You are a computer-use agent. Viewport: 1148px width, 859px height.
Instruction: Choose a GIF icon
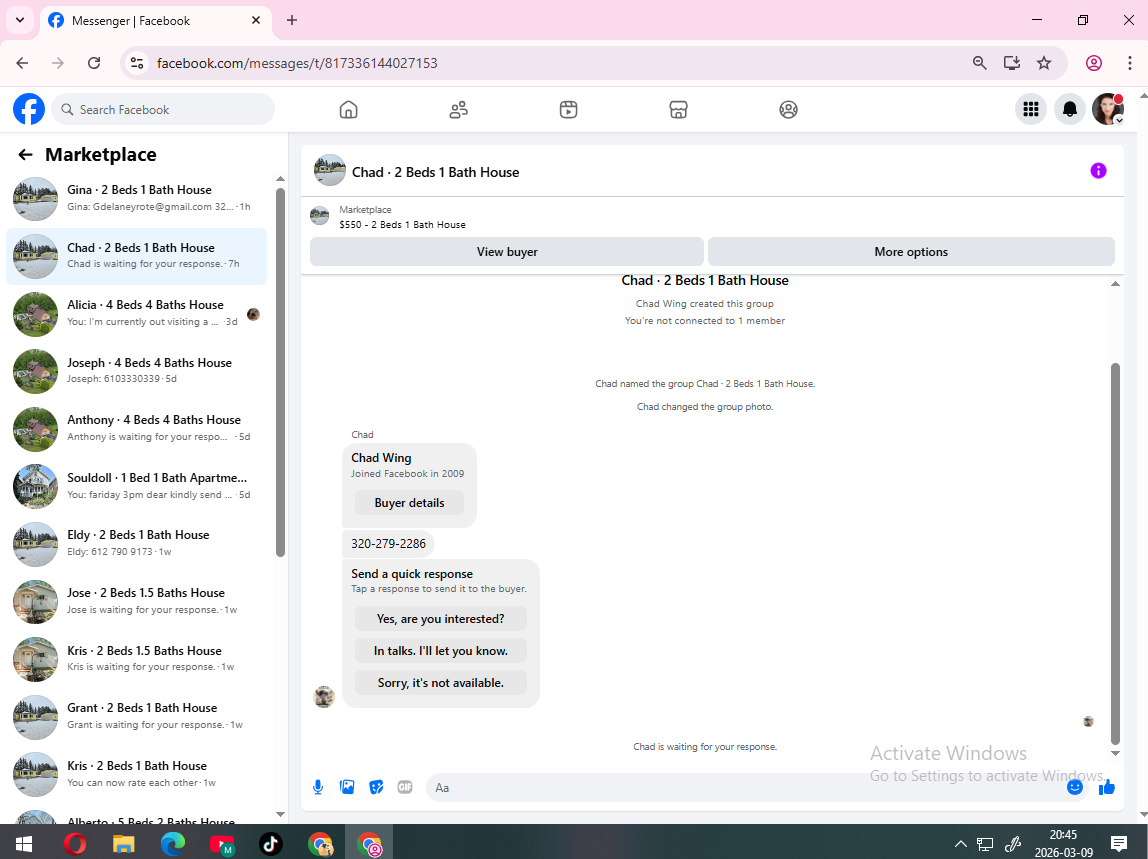[x=405, y=787]
